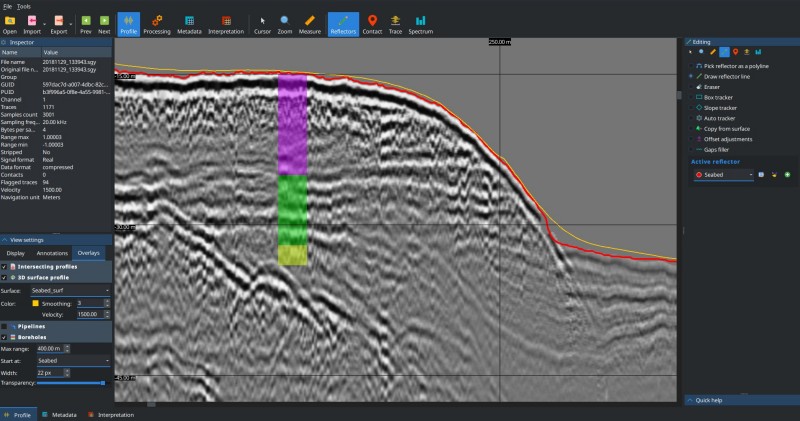Click the green add reflector icon

tap(787, 175)
